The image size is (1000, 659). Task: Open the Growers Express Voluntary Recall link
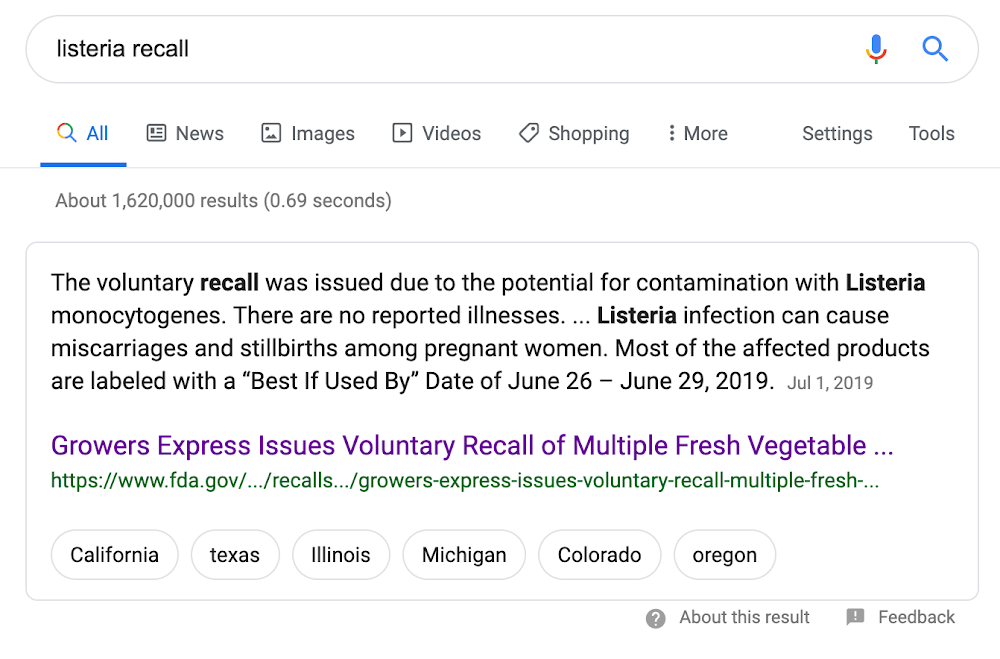pos(472,445)
